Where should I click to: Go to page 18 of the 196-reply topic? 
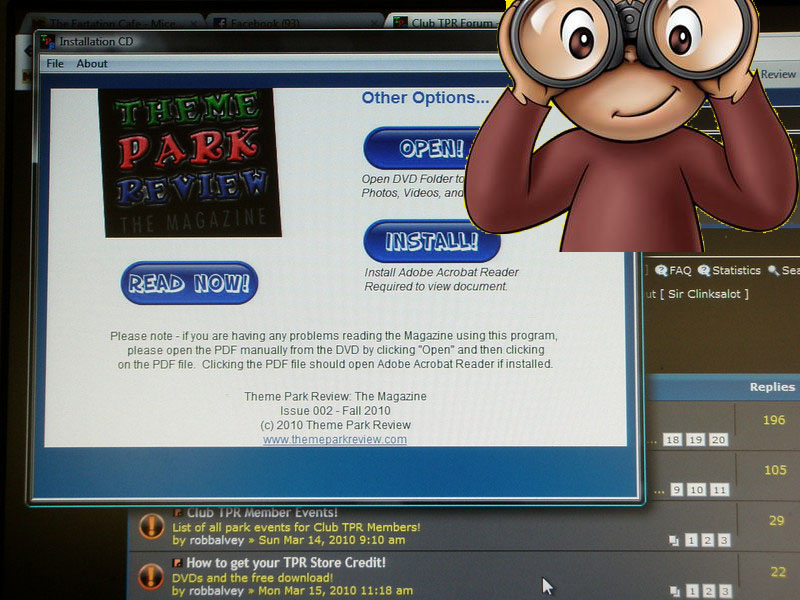(x=672, y=440)
